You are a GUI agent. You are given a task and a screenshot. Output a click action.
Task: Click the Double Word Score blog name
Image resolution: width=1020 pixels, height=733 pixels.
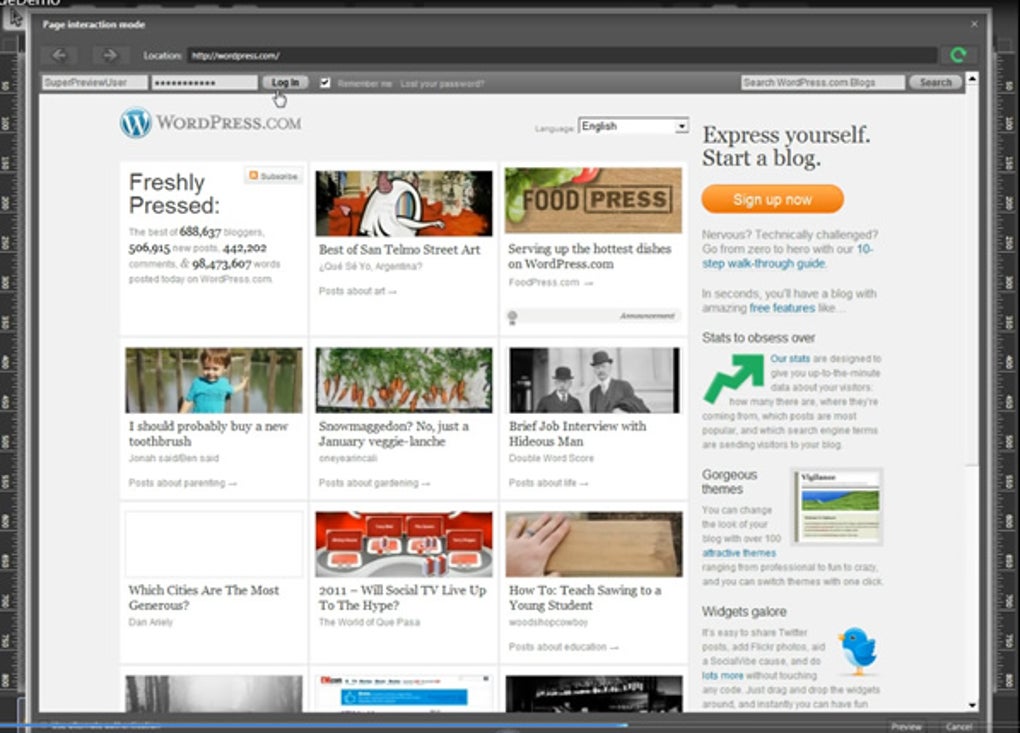click(x=551, y=459)
